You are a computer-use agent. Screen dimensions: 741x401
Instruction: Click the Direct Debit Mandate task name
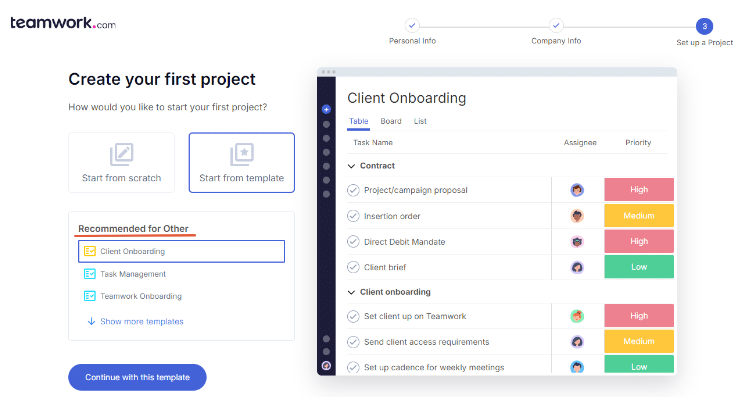pos(405,242)
